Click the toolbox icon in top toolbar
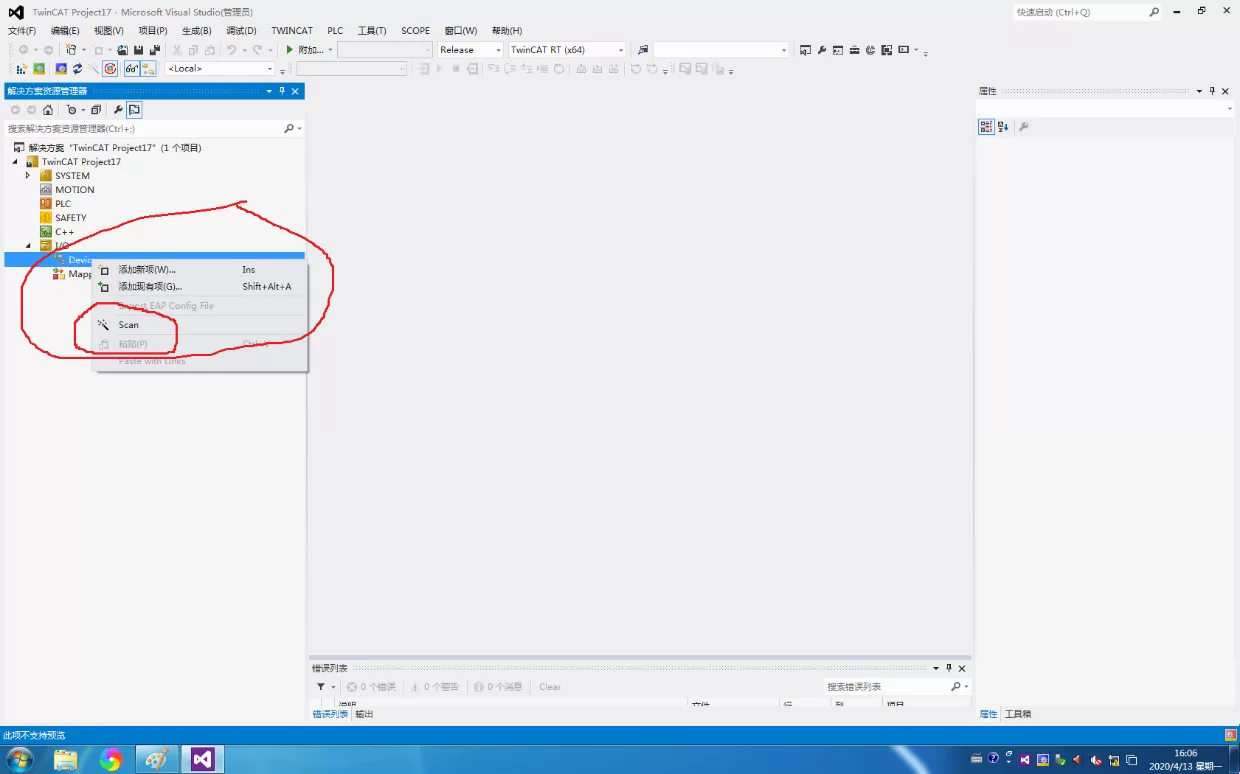This screenshot has height=774, width=1240. click(855, 50)
